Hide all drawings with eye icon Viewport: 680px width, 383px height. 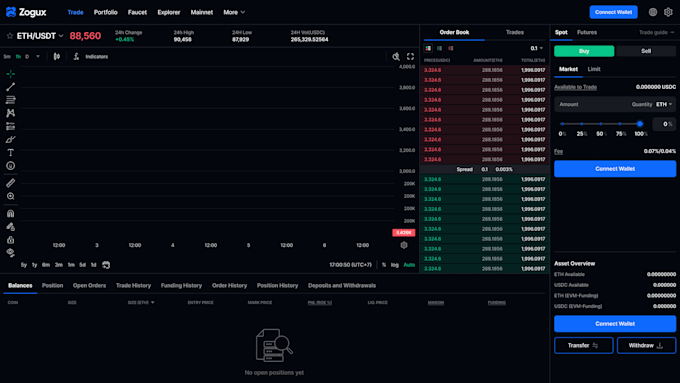click(10, 253)
